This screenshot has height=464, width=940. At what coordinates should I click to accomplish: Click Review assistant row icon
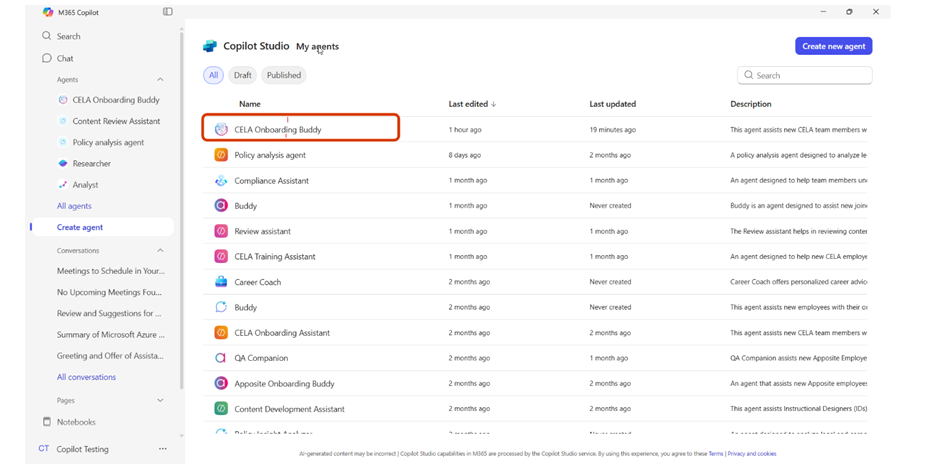[x=221, y=231]
